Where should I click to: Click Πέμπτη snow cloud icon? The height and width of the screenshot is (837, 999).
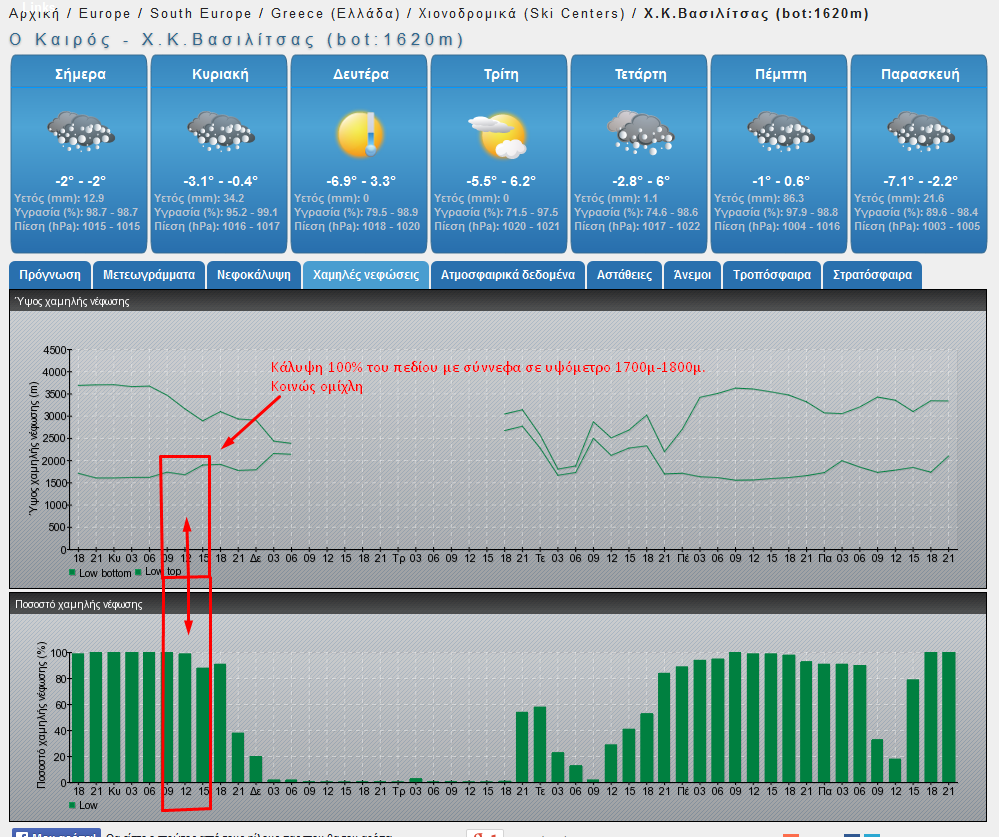780,131
